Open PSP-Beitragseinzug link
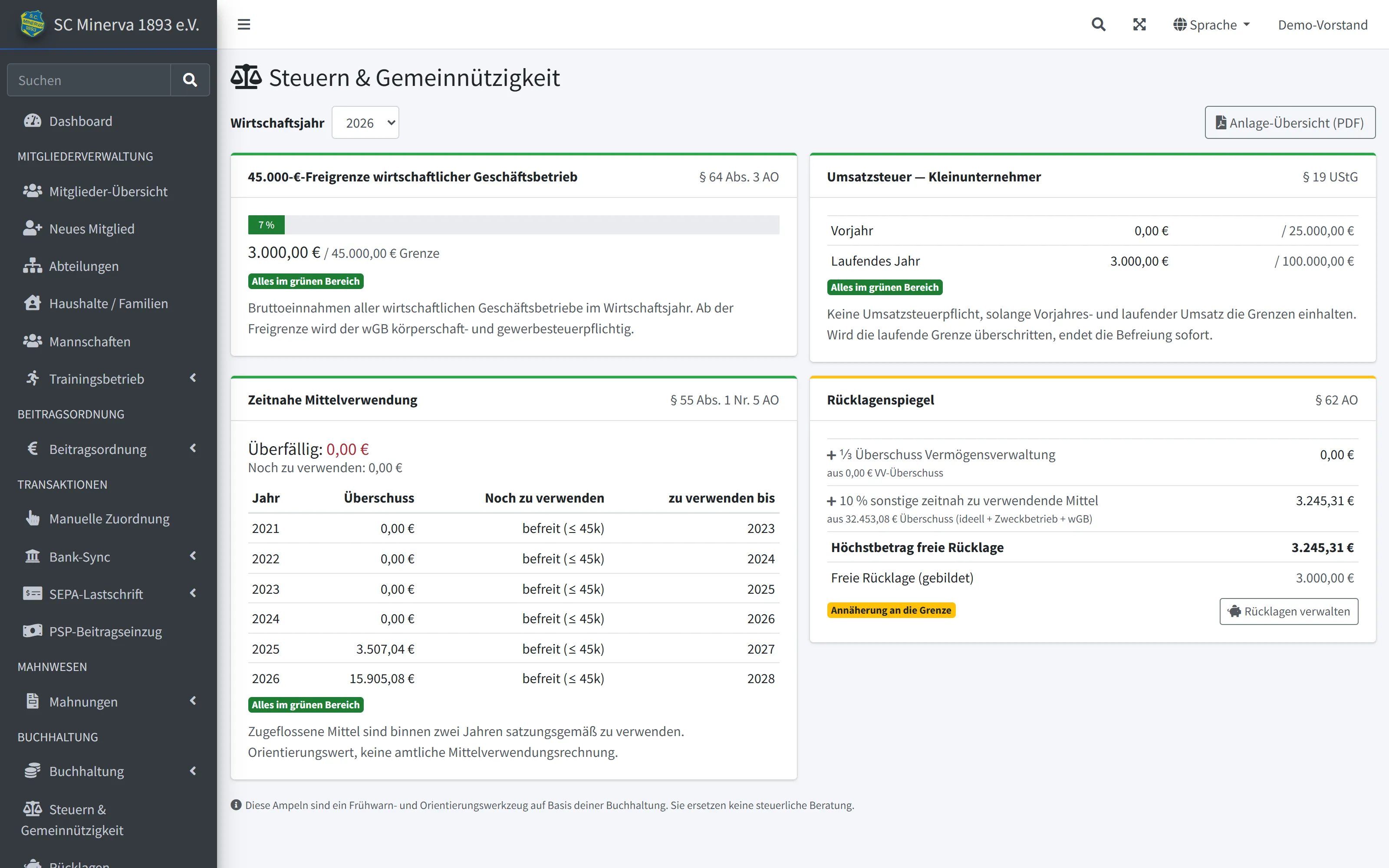Screen dimensions: 1389x868 point(108,631)
